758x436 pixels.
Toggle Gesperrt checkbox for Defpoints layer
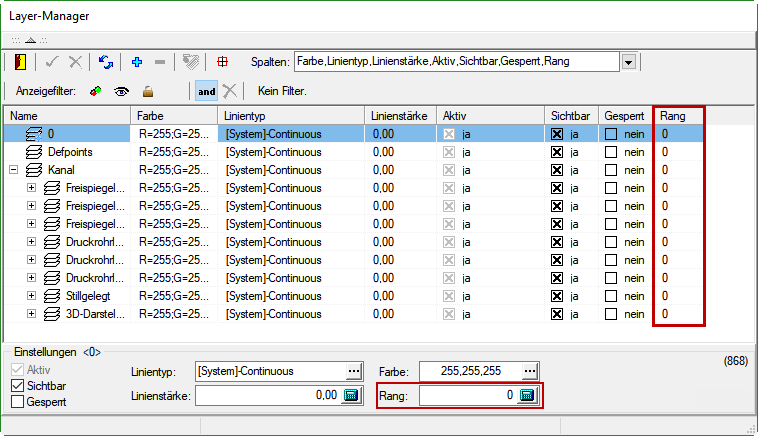click(x=611, y=152)
